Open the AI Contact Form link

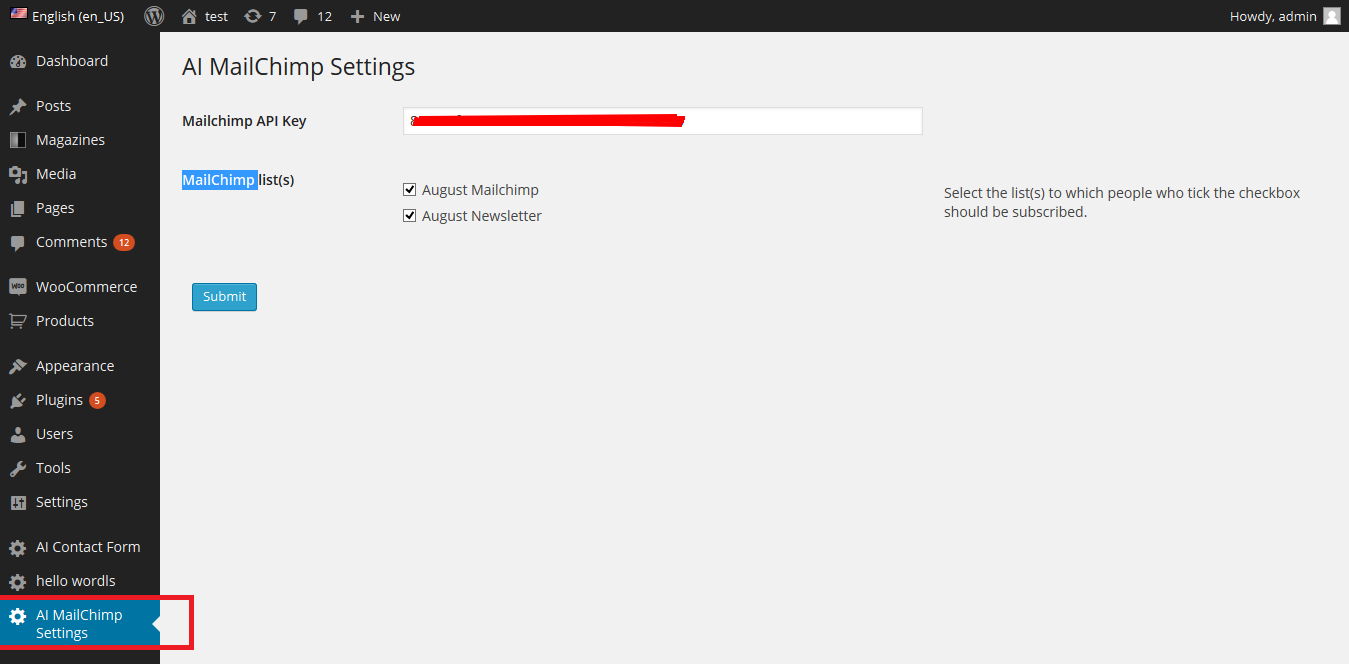tap(87, 547)
